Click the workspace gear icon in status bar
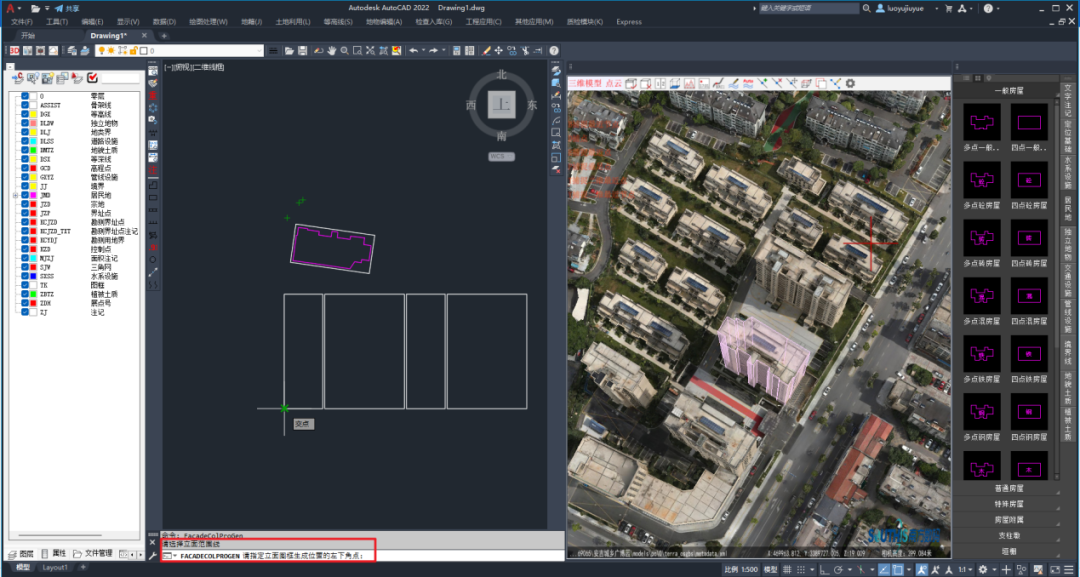Screen dimensions: 1080x577 tap(982, 569)
